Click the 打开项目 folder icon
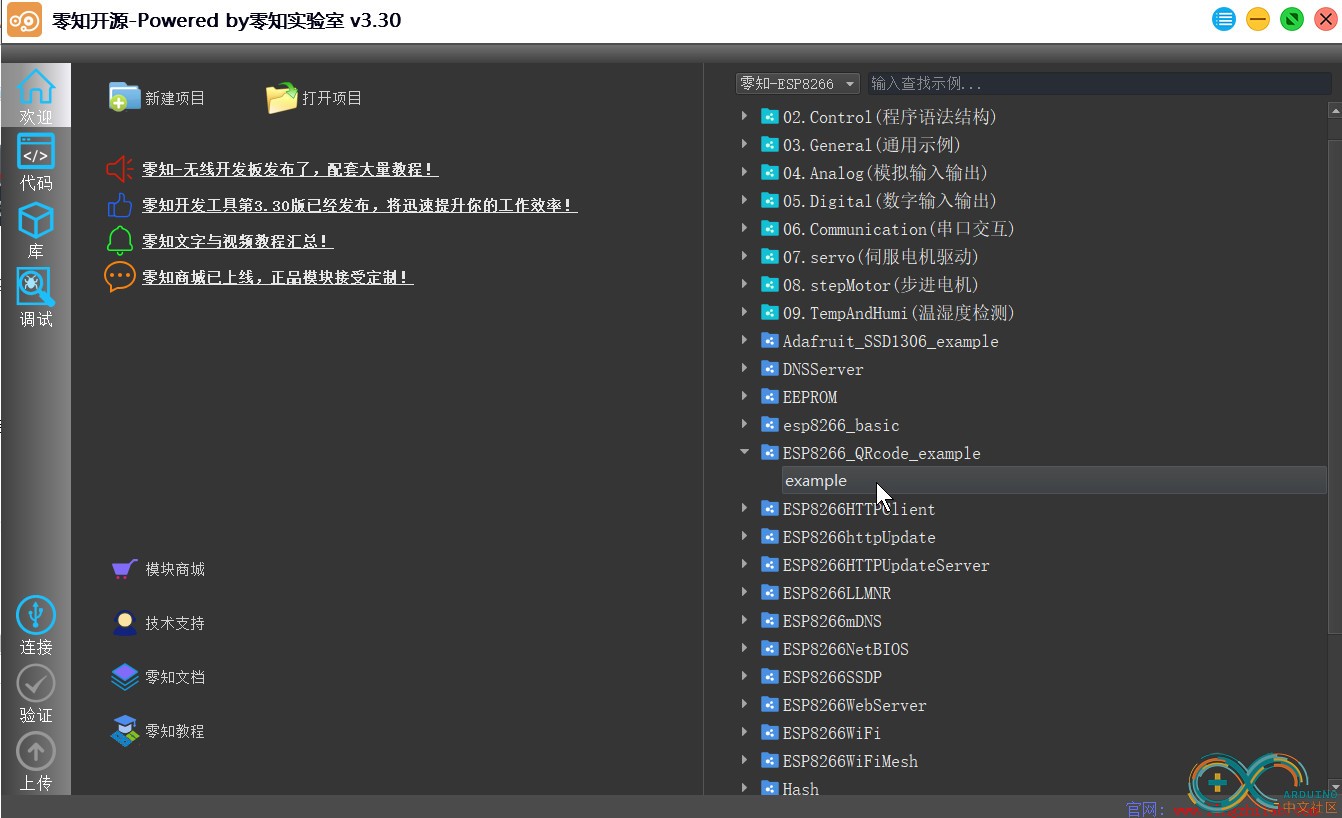Viewport: 1342px width, 818px height. tap(282, 97)
